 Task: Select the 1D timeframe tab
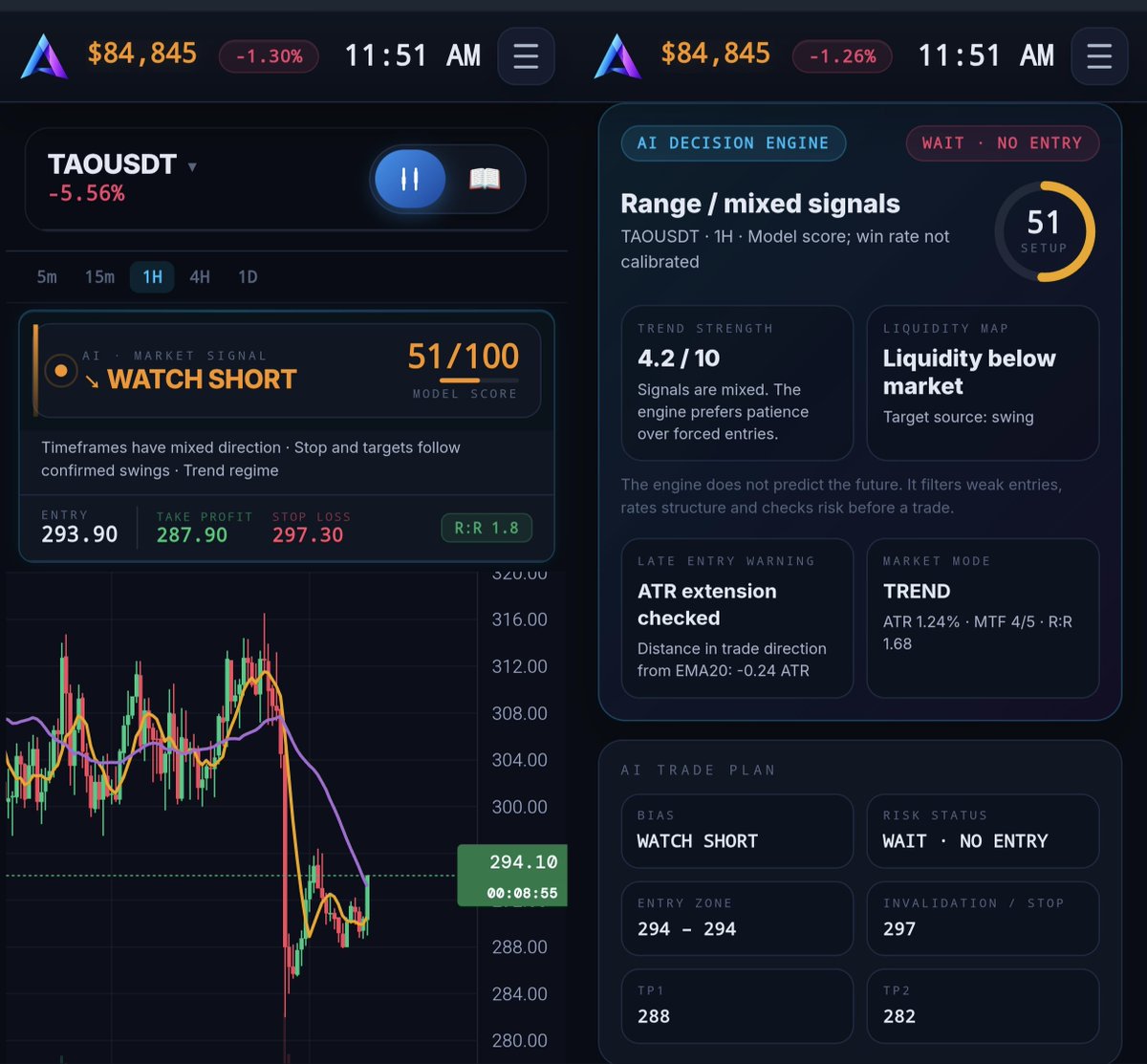click(x=248, y=277)
